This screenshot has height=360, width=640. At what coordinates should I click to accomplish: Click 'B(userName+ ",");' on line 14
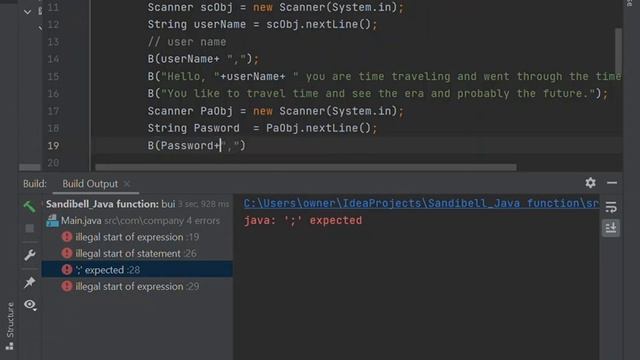(x=203, y=59)
